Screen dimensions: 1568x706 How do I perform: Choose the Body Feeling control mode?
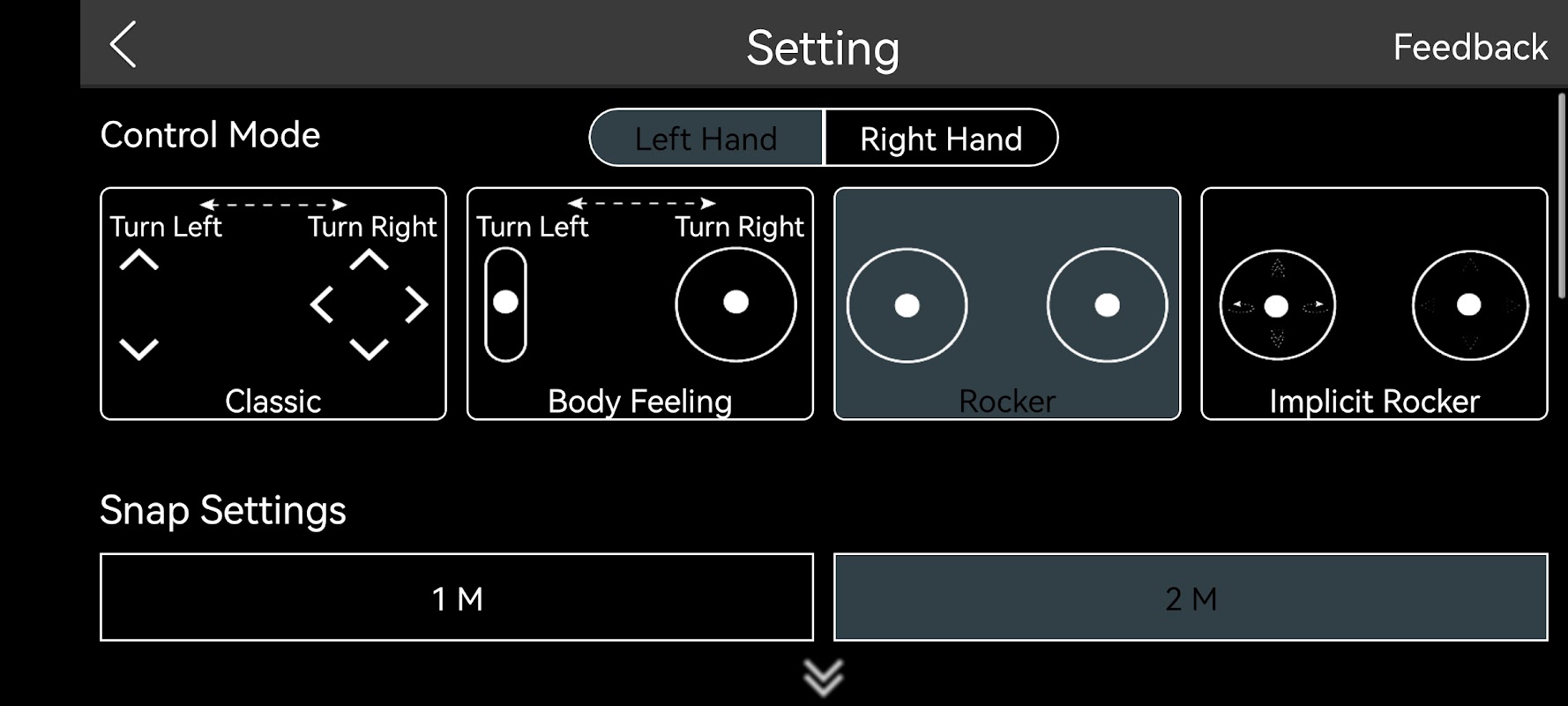(640, 304)
